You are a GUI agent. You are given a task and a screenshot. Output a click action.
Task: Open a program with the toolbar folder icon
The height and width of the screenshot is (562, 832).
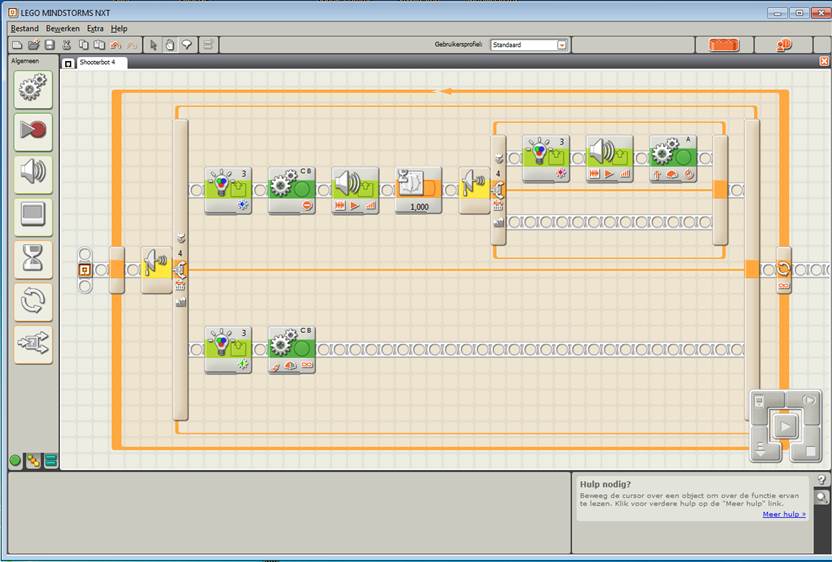[x=33, y=45]
